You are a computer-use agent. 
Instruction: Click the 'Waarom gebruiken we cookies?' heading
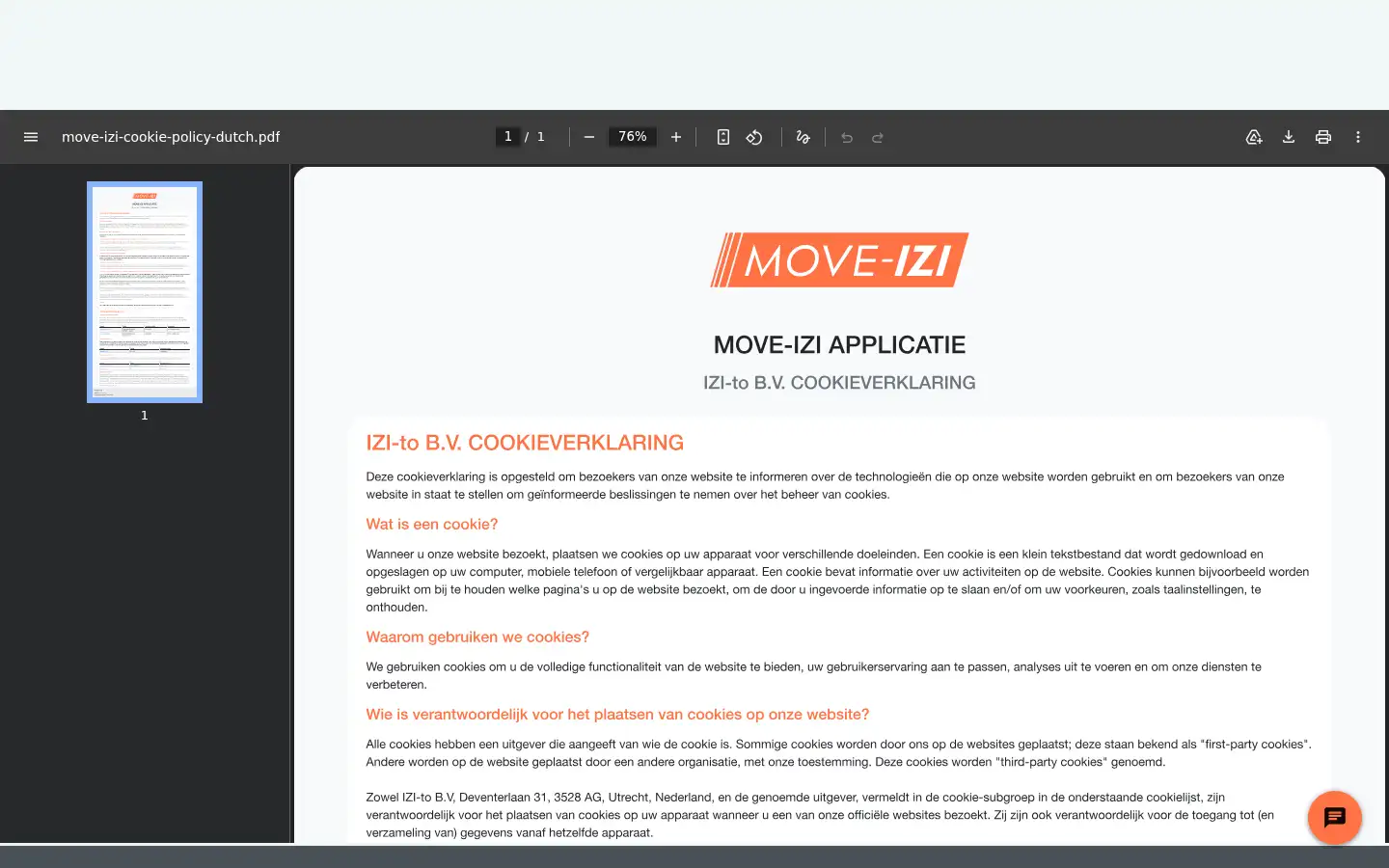tap(477, 637)
